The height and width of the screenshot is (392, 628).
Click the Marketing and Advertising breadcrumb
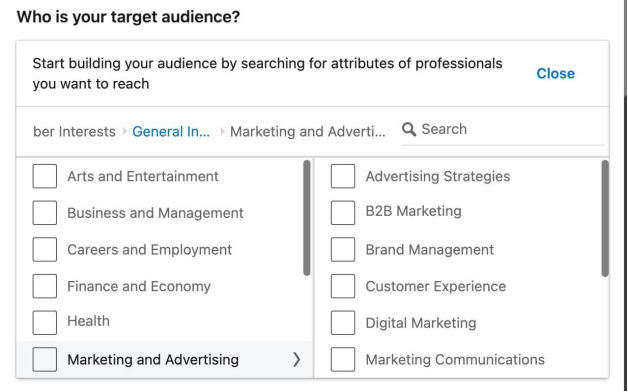coord(308,131)
